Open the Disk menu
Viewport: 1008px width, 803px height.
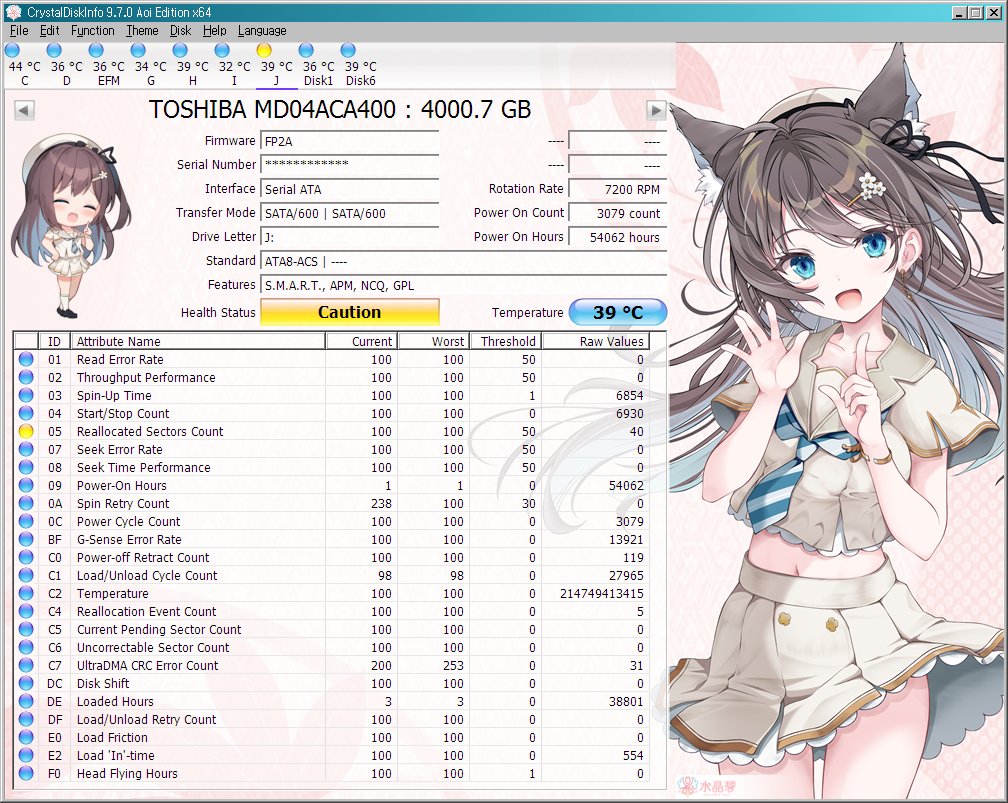[181, 31]
